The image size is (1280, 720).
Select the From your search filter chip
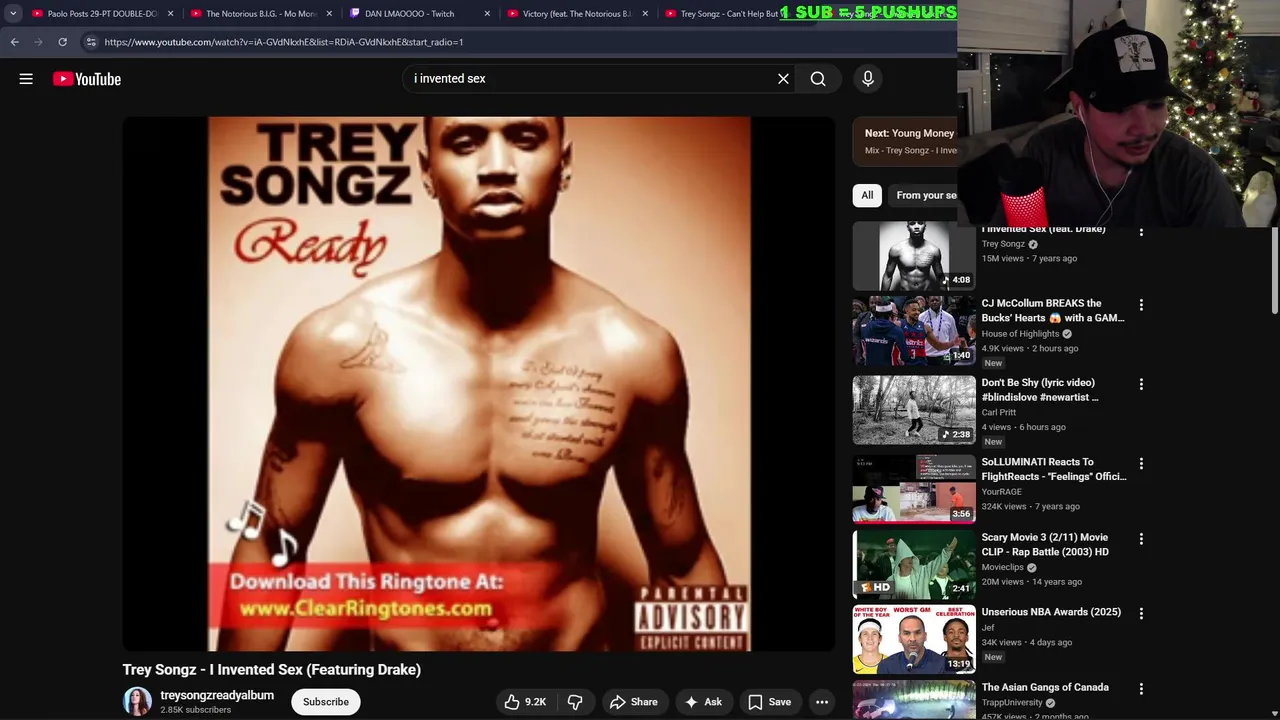(925, 195)
